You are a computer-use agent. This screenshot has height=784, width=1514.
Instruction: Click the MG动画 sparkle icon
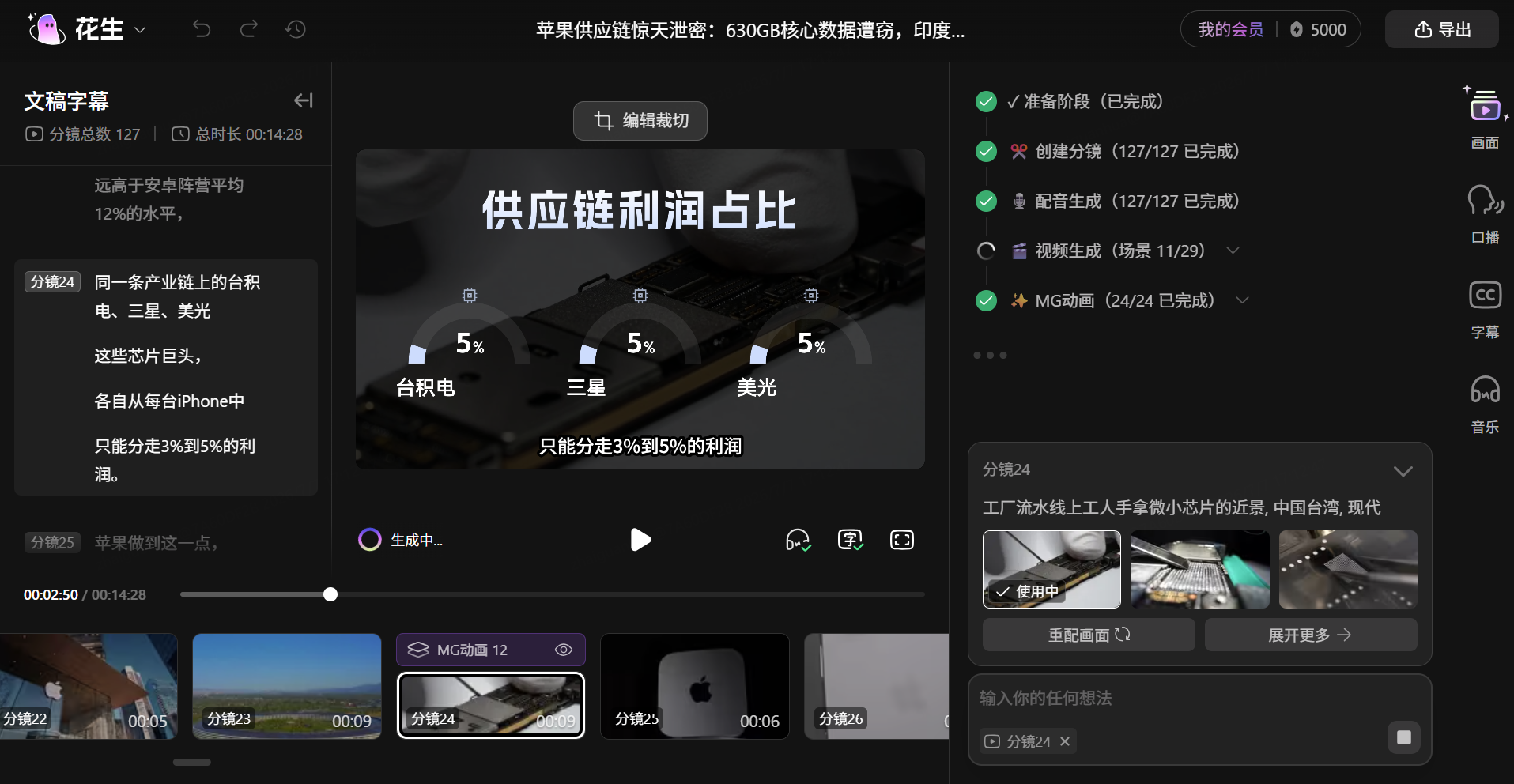(x=1019, y=300)
